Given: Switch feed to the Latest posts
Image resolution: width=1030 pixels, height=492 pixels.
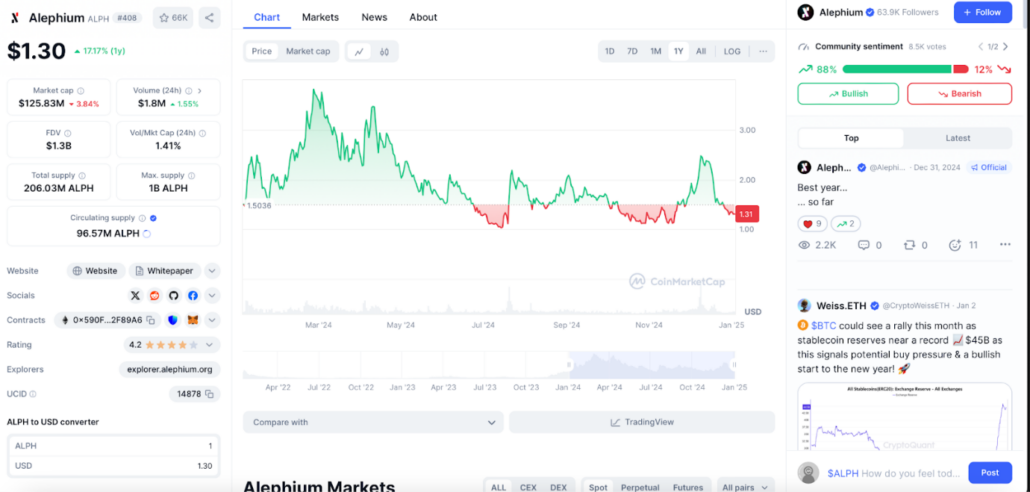Looking at the screenshot, I should pyautogui.click(x=957, y=138).
